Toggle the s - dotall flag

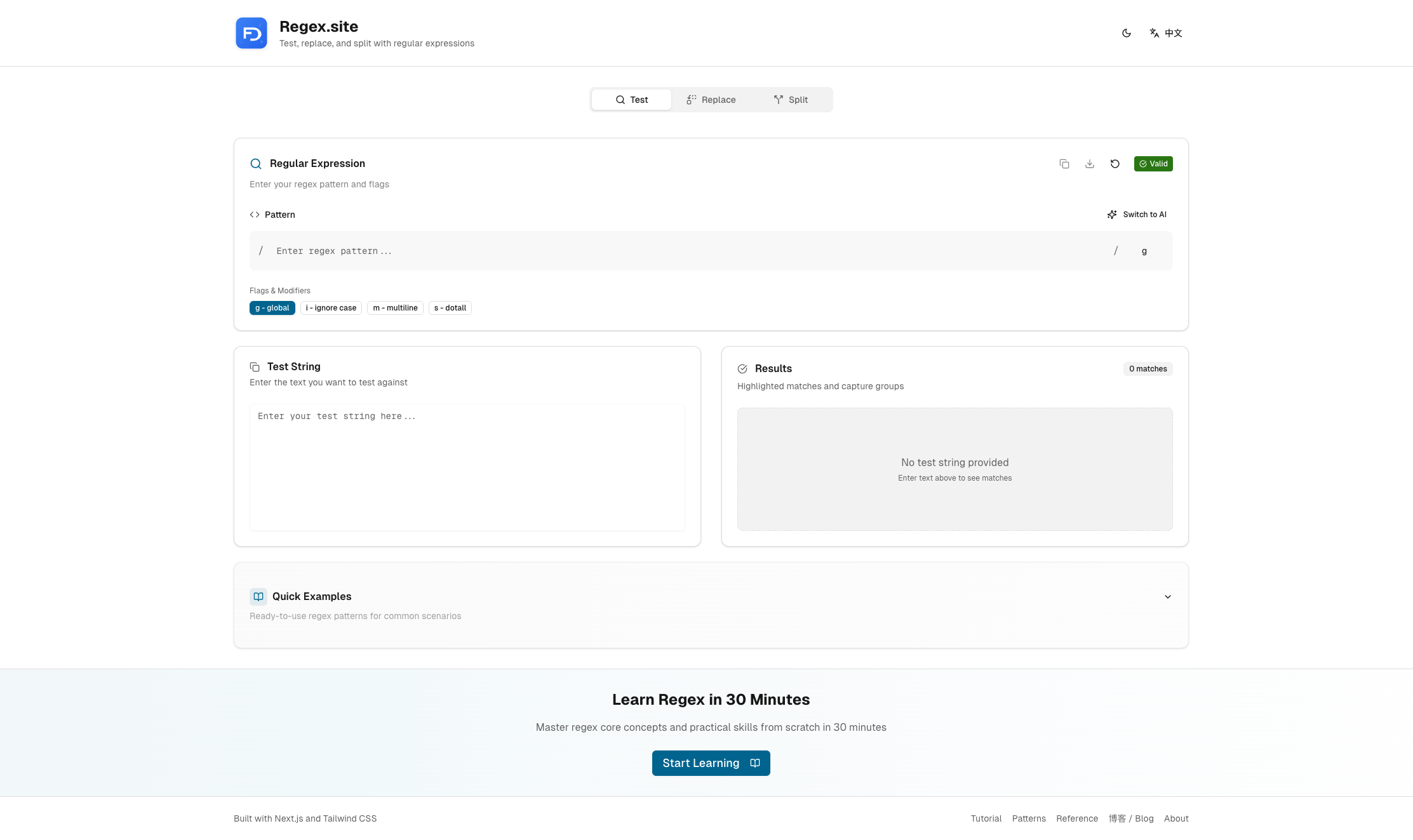click(x=450, y=308)
